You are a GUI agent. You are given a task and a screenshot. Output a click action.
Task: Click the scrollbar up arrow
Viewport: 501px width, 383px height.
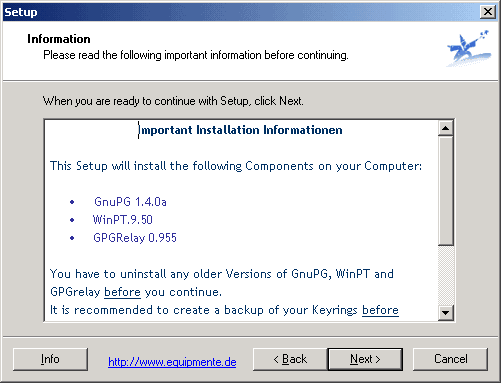point(446,128)
